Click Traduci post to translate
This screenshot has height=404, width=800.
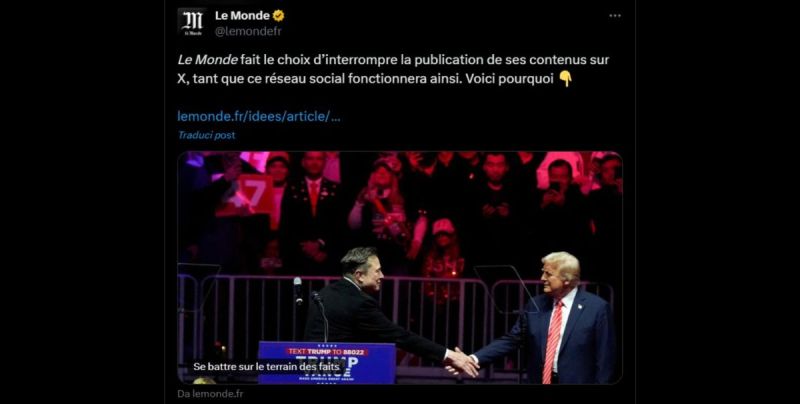[206, 135]
